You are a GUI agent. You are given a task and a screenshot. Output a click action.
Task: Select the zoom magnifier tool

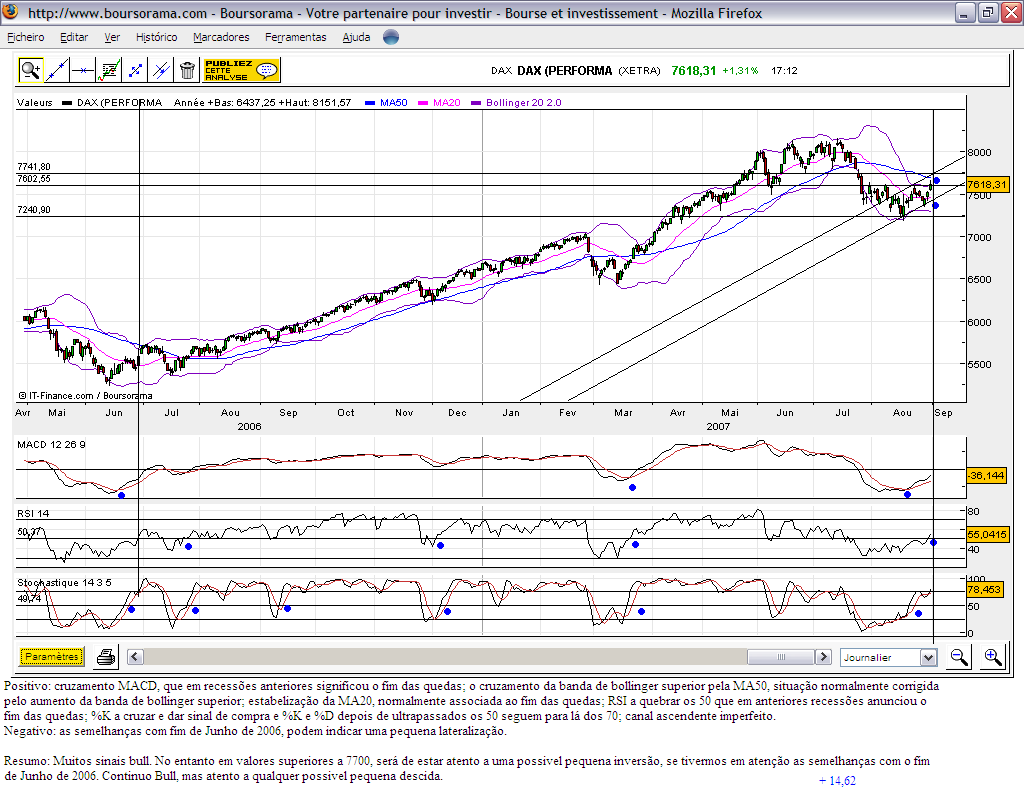(30, 70)
